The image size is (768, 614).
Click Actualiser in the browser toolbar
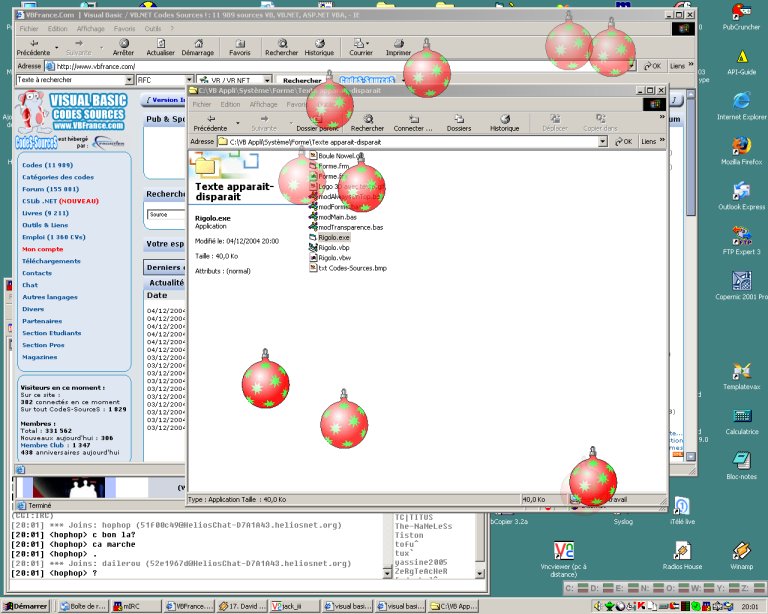coord(160,47)
